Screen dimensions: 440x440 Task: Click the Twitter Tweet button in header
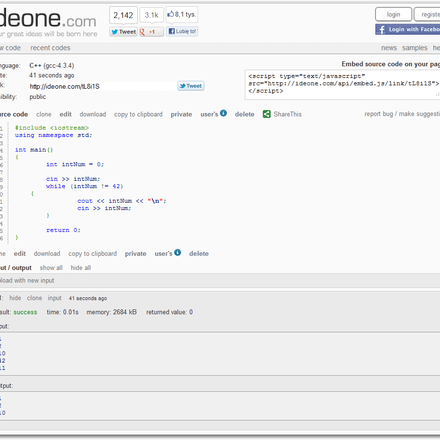pos(124,32)
